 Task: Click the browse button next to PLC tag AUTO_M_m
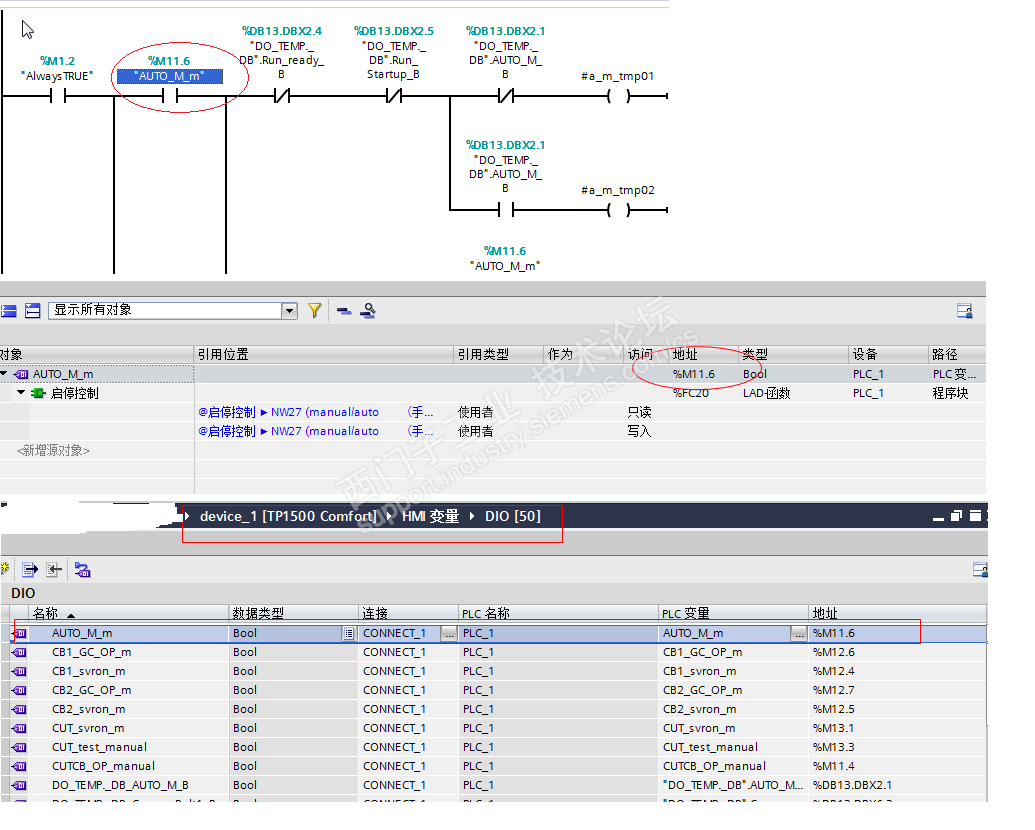(799, 634)
